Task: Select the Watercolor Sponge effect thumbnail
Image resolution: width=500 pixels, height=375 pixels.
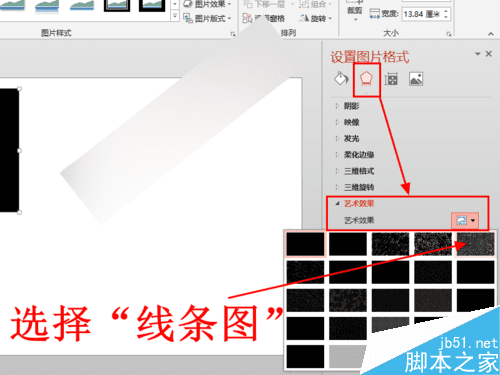Action: [x=348, y=300]
